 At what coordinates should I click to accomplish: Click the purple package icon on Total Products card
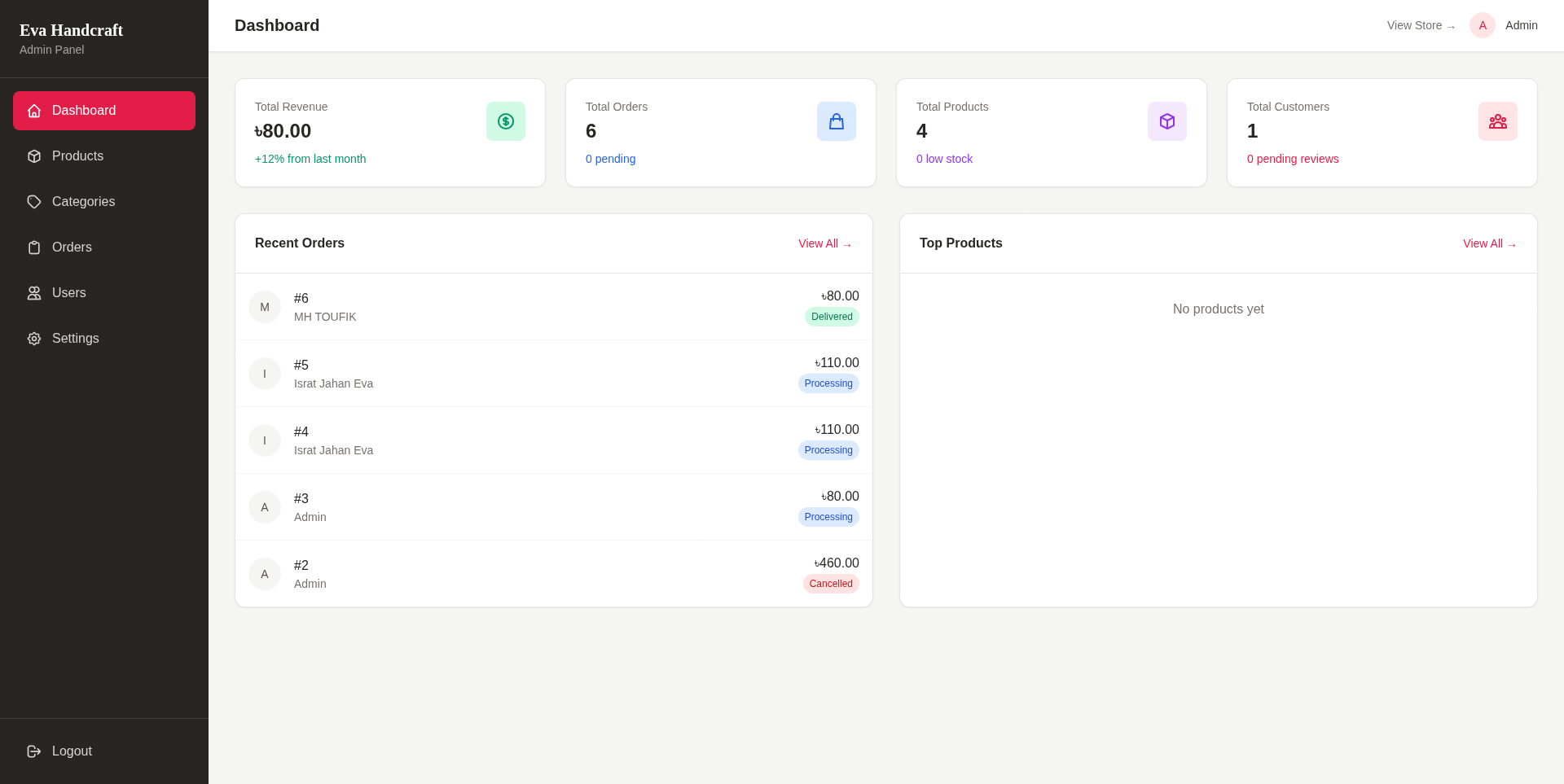pos(1166,121)
